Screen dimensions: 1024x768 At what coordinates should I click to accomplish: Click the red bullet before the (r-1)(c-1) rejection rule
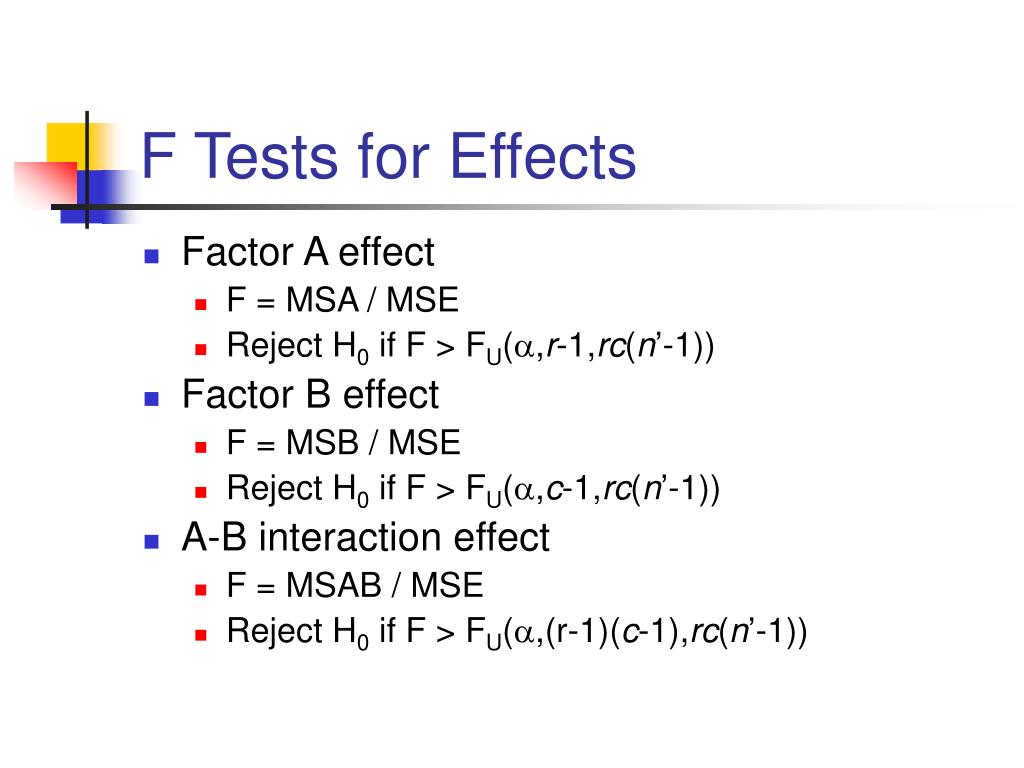[x=200, y=634]
